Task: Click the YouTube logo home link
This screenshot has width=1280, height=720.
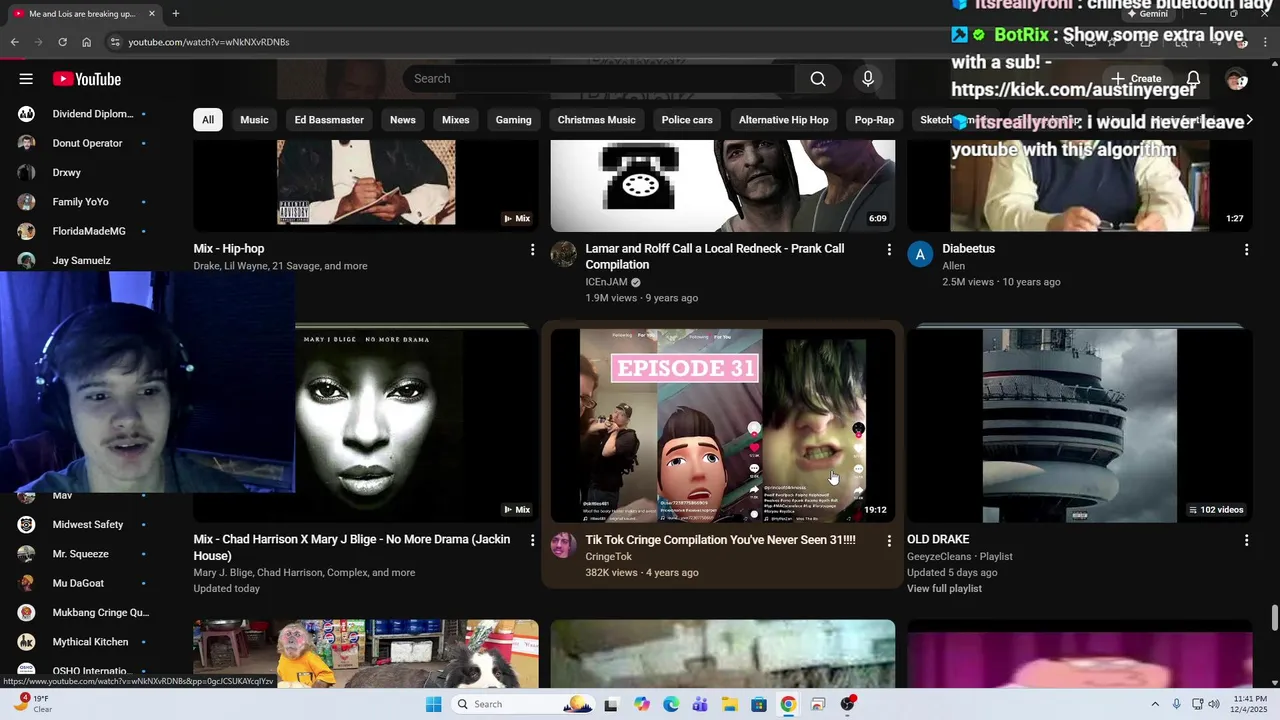Action: pyautogui.click(x=87, y=79)
